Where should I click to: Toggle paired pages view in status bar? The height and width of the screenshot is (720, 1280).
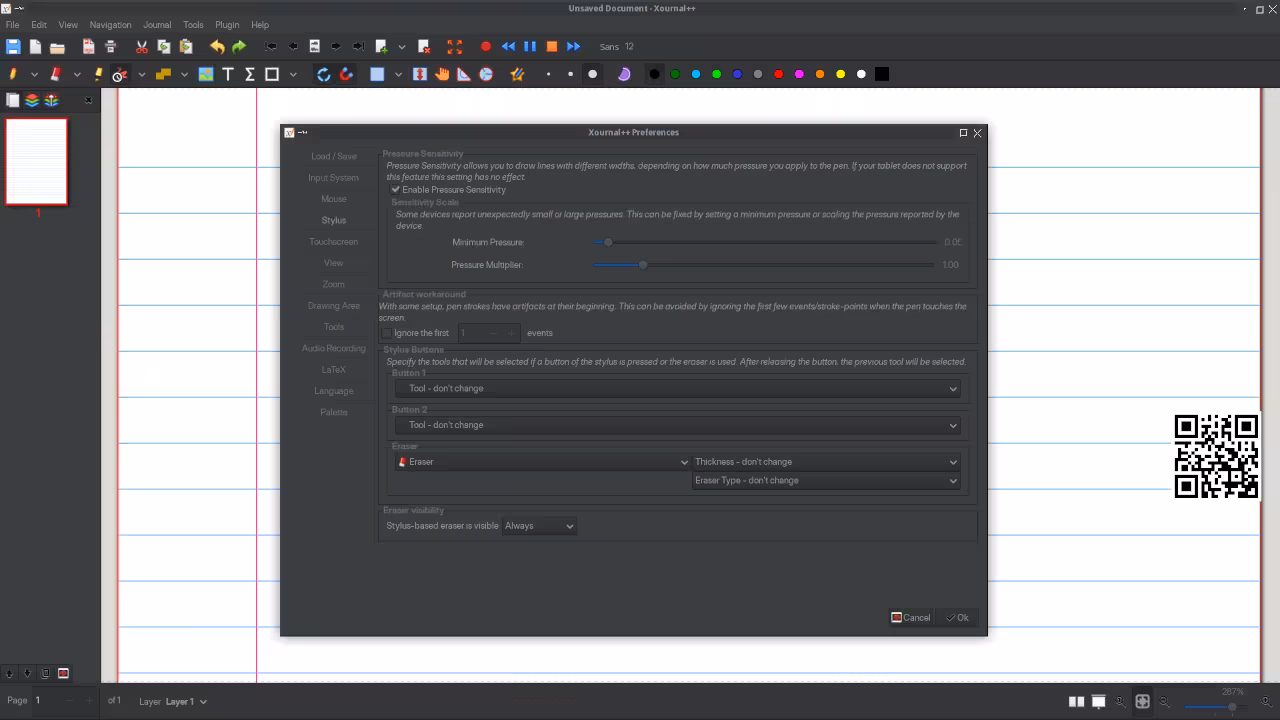pyautogui.click(x=1076, y=702)
